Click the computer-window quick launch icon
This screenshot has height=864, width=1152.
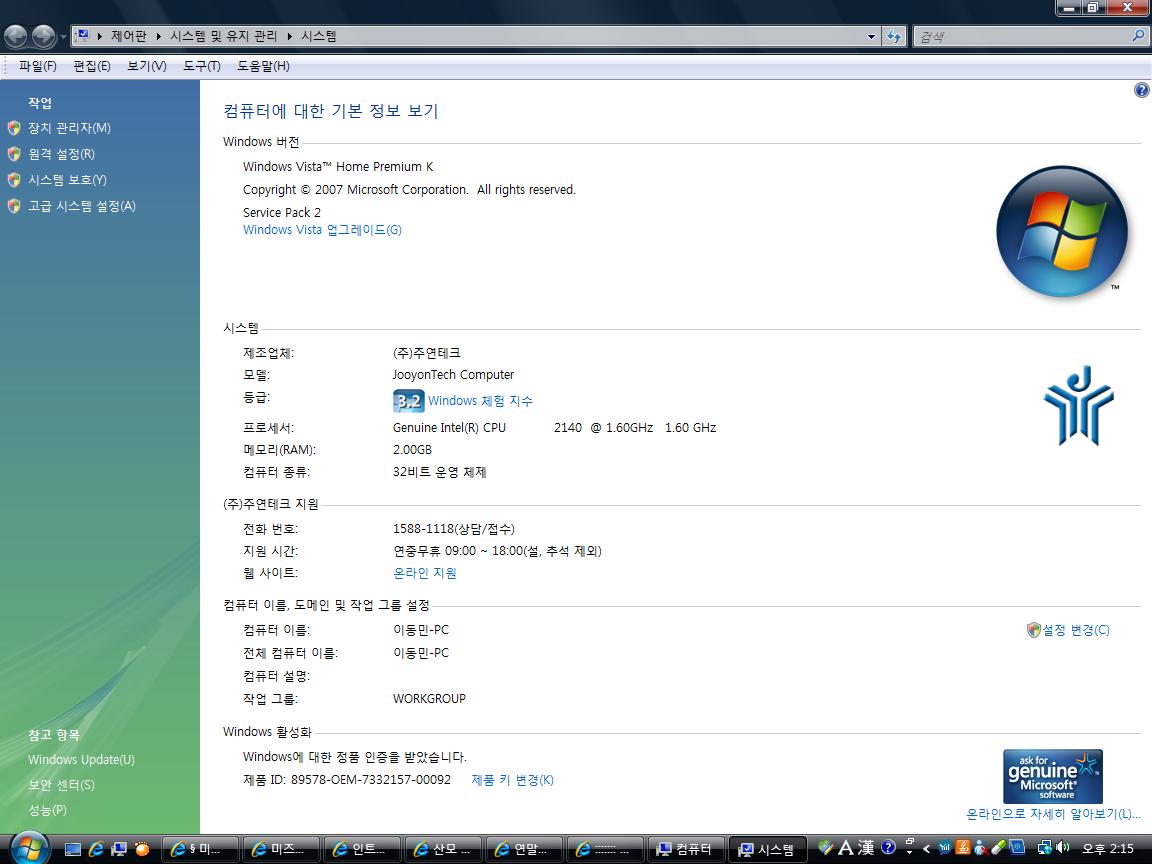pyautogui.click(x=119, y=849)
